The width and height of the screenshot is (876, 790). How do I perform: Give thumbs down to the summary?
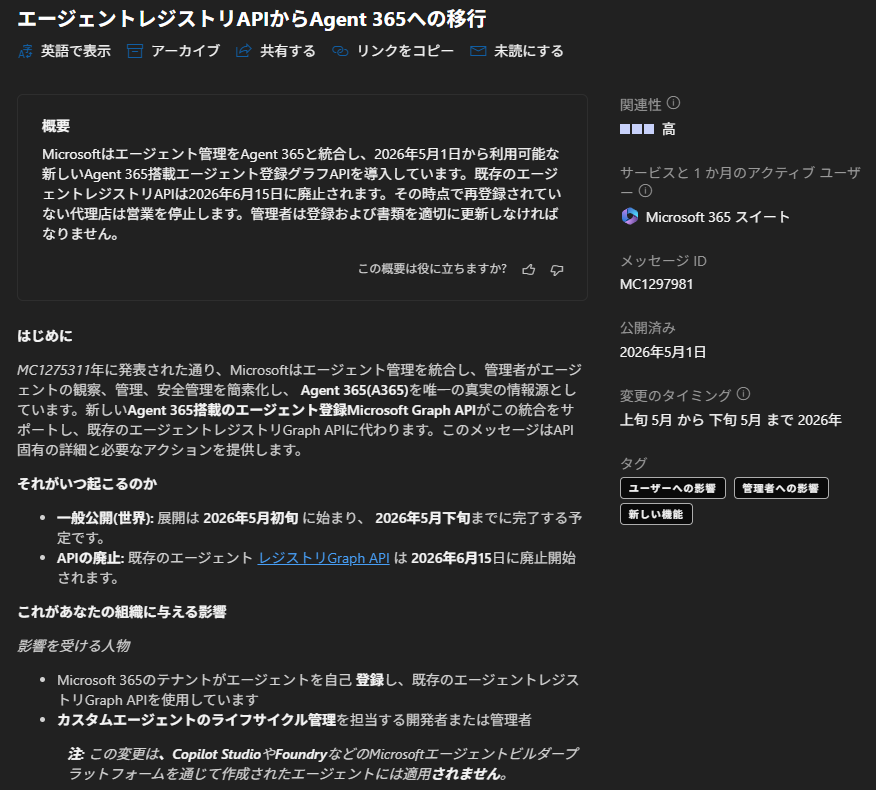click(x=557, y=270)
